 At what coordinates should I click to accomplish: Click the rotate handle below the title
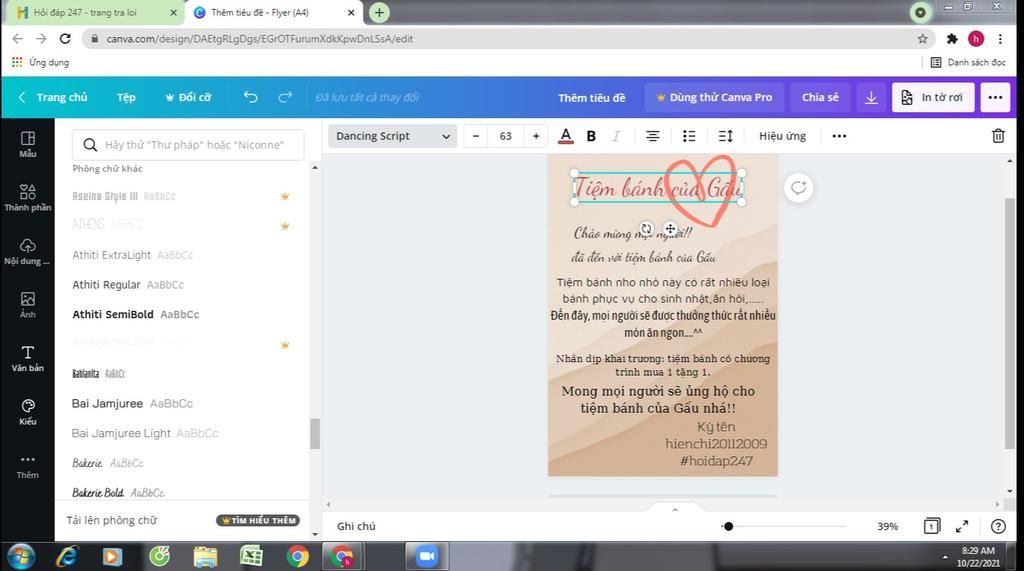click(x=646, y=229)
